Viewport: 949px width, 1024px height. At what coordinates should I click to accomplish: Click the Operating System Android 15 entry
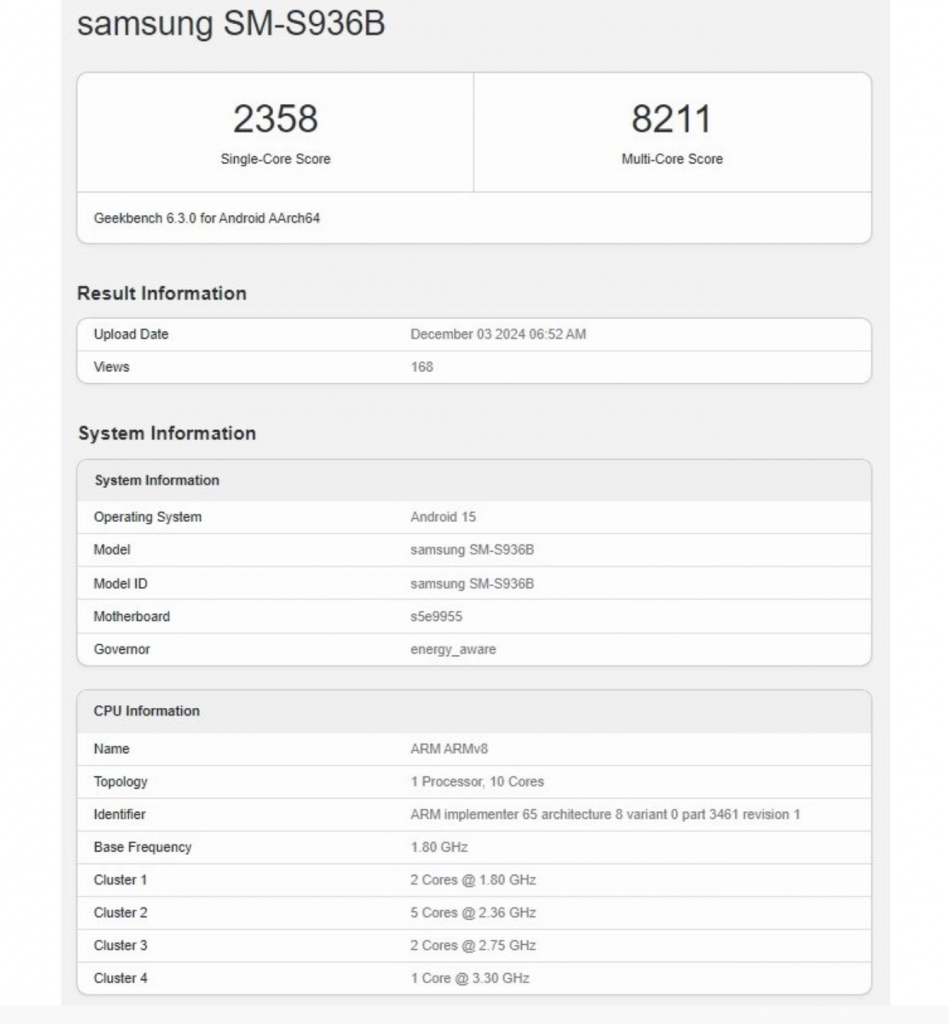pos(437,516)
